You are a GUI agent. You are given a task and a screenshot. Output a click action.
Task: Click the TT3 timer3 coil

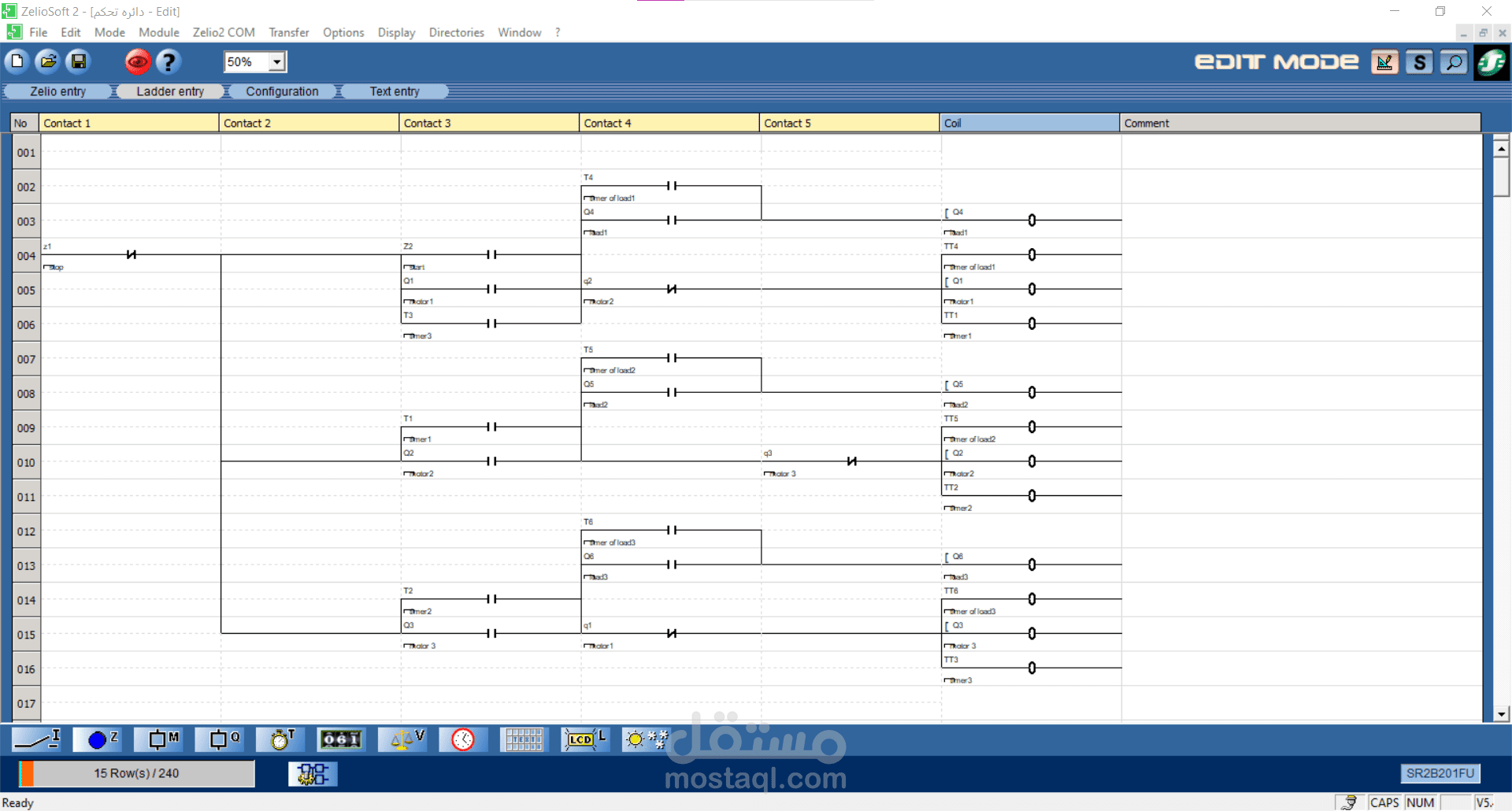pos(1032,668)
